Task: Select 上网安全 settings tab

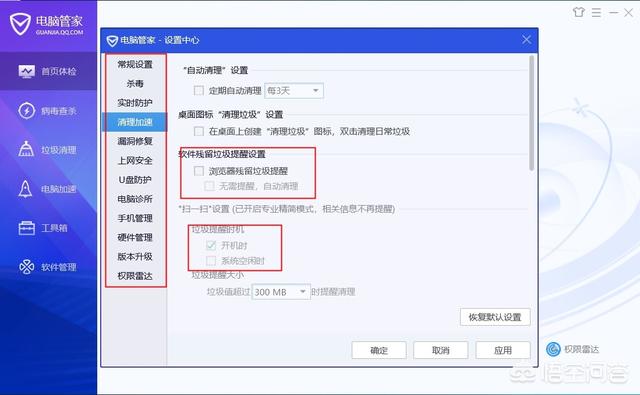Action: click(135, 160)
